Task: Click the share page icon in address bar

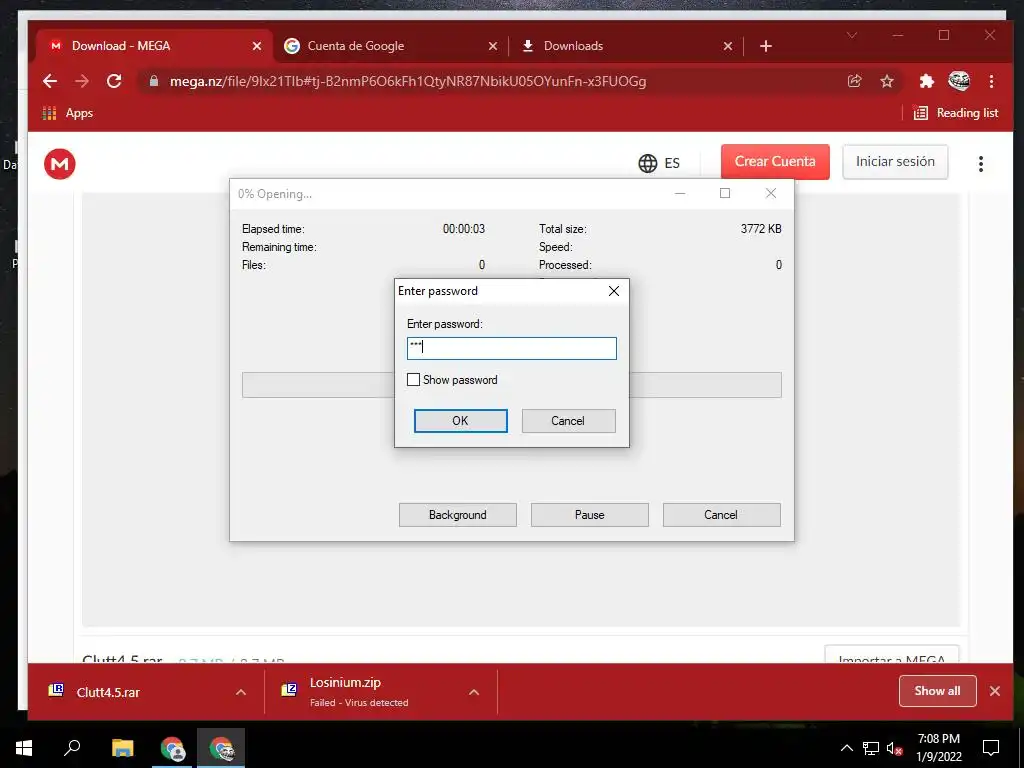Action: click(854, 81)
